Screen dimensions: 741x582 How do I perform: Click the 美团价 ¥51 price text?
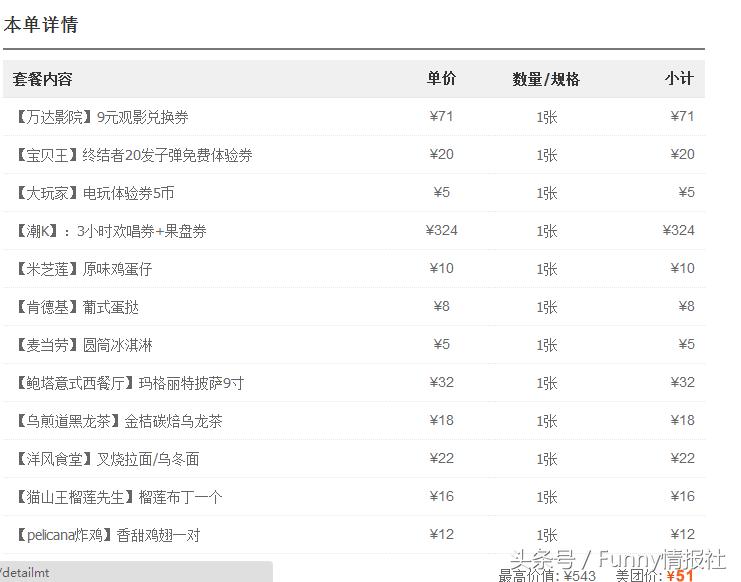tap(655, 575)
